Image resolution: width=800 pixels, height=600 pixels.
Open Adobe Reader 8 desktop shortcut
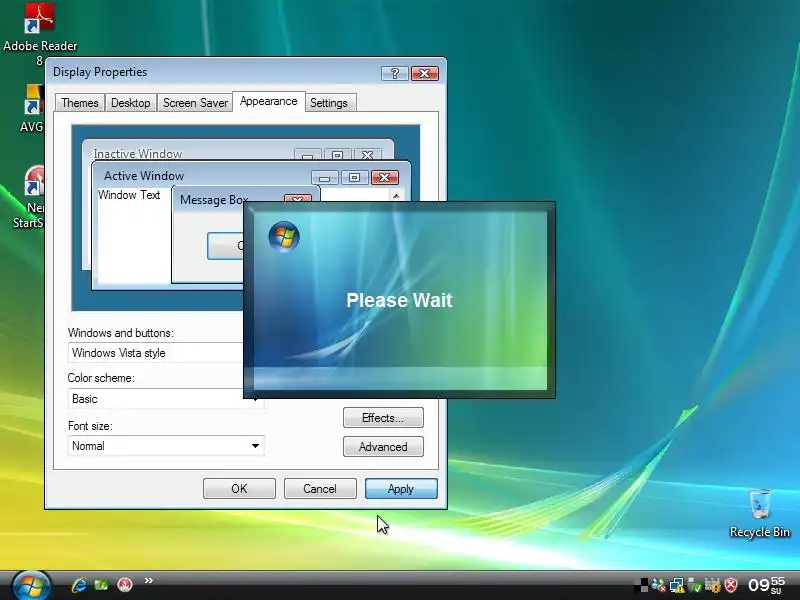(40, 33)
